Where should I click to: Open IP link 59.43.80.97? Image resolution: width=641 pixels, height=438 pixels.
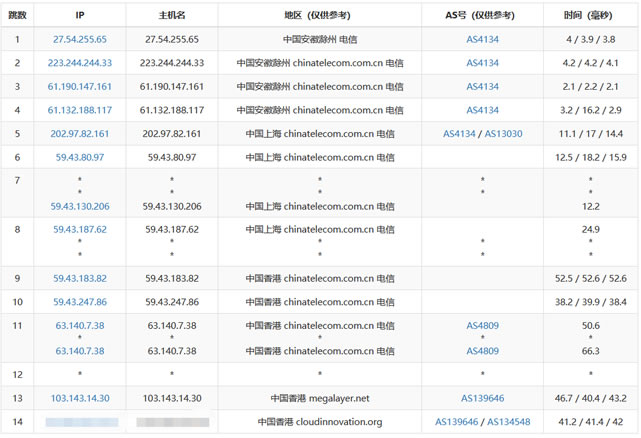[80, 157]
